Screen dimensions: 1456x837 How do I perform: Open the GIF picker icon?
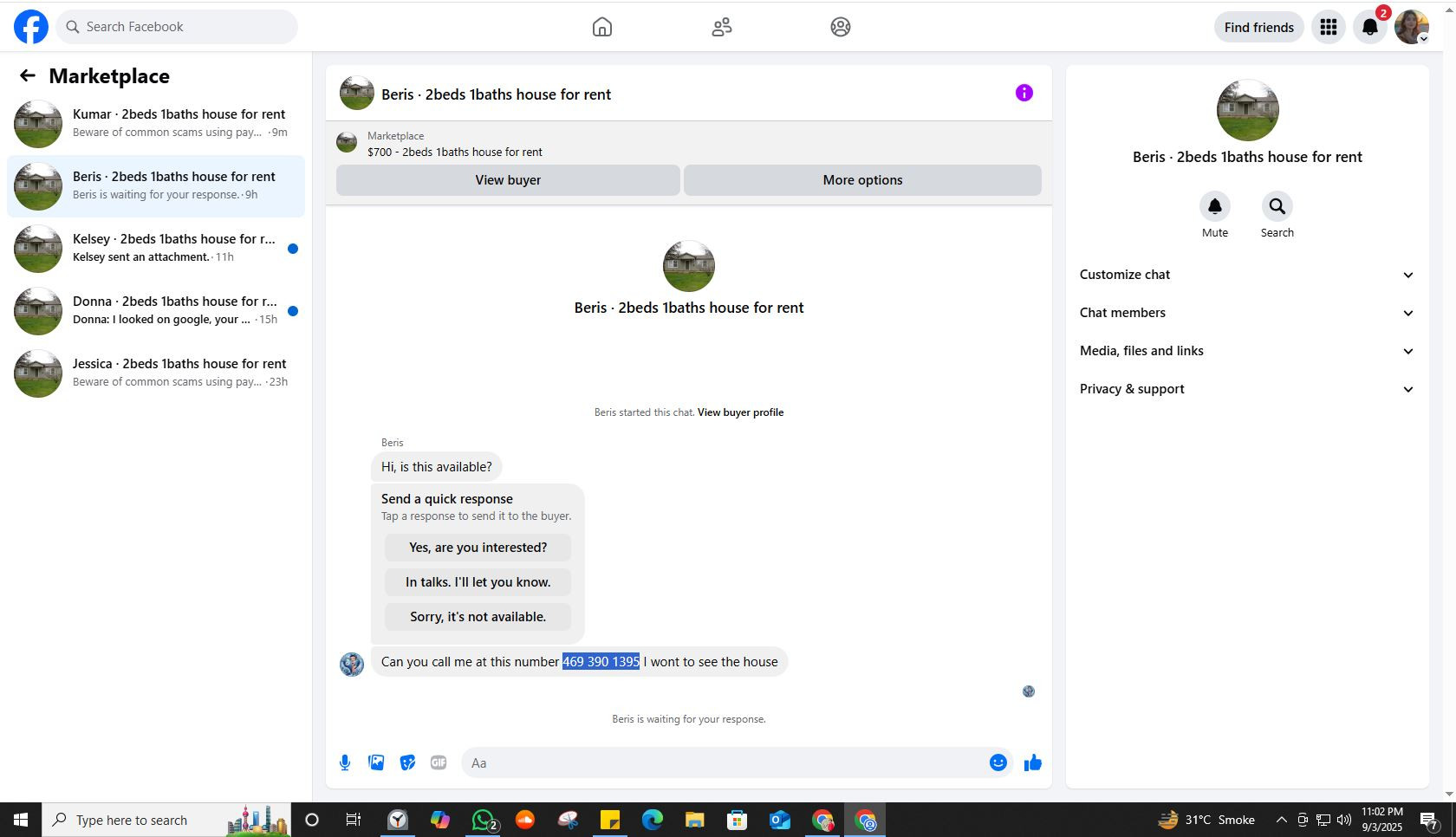click(439, 762)
